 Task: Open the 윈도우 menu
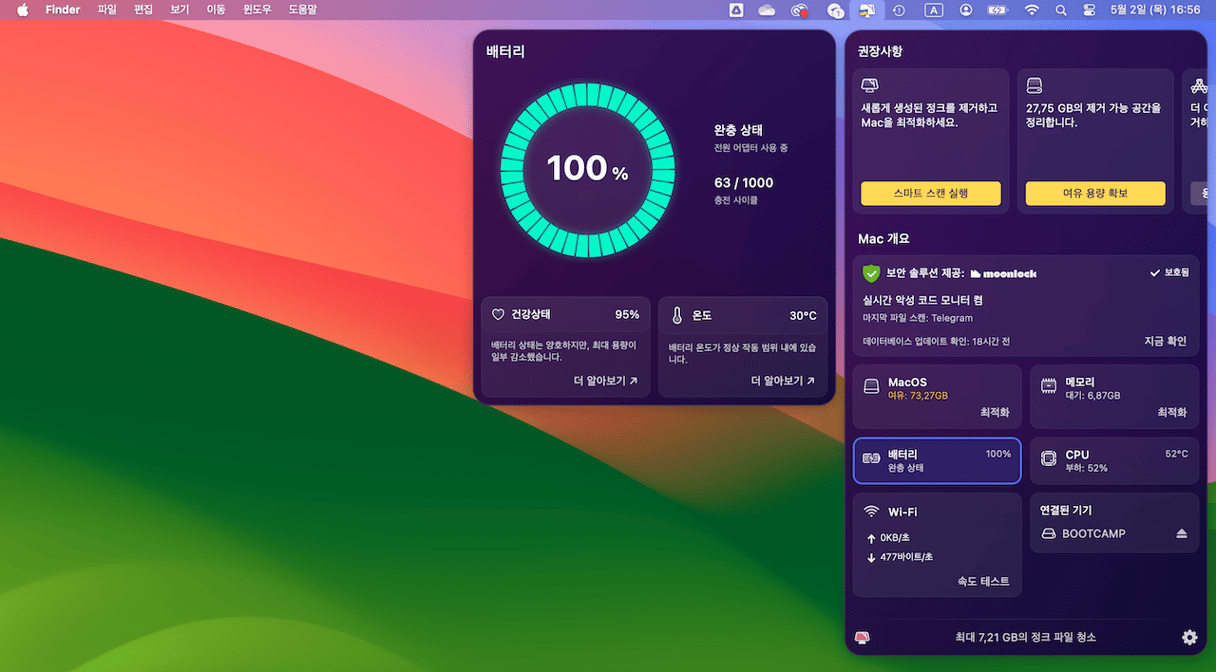[x=257, y=10]
